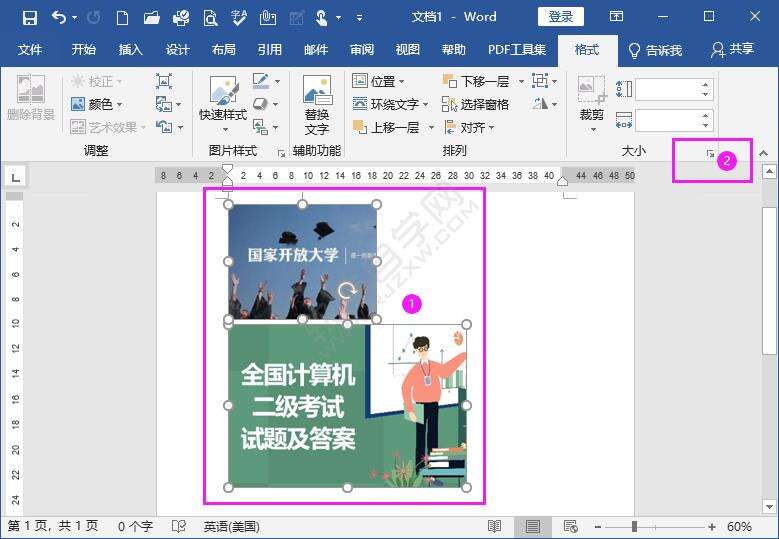The height and width of the screenshot is (539, 779).
Task: Open print preview with the magnifier page icon
Action: (210, 18)
